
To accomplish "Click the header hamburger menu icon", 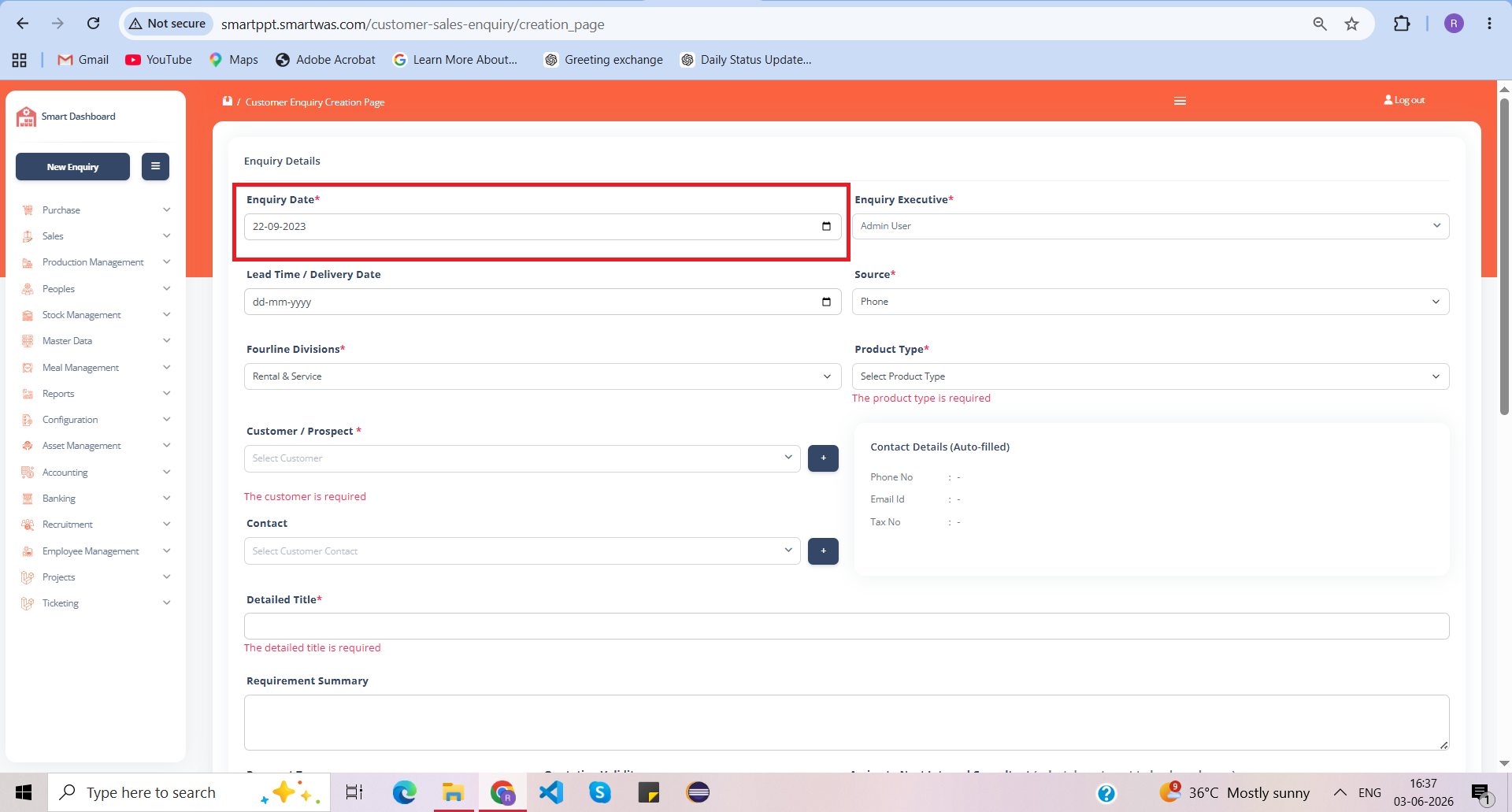I will point(1180,101).
